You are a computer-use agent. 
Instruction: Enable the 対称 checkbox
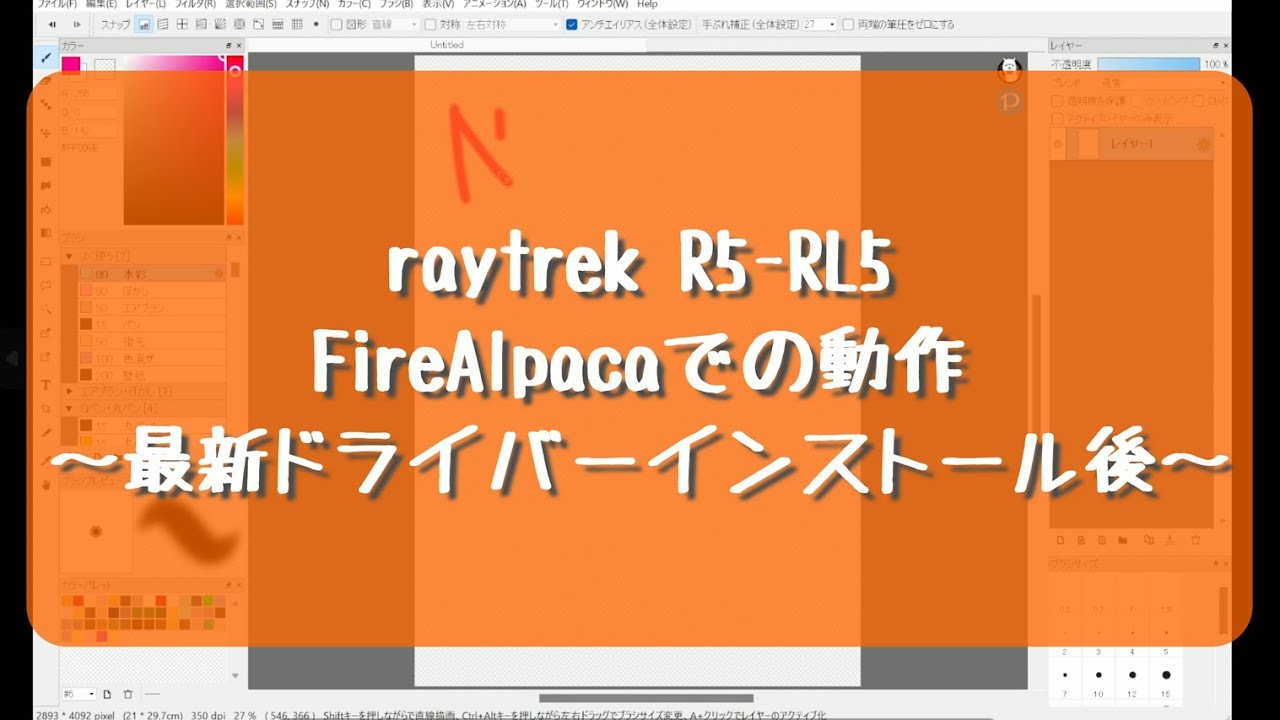(x=430, y=24)
